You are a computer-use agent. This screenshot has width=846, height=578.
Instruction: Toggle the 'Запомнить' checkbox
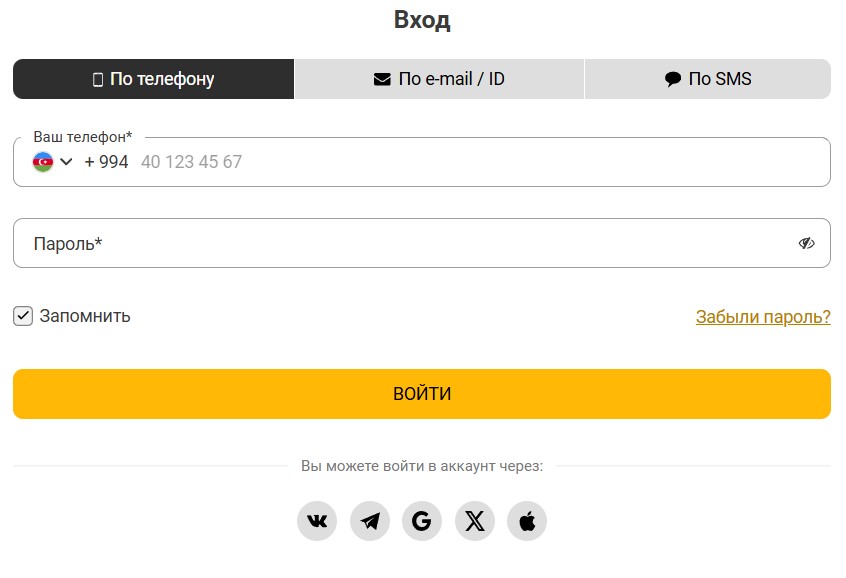tap(23, 316)
